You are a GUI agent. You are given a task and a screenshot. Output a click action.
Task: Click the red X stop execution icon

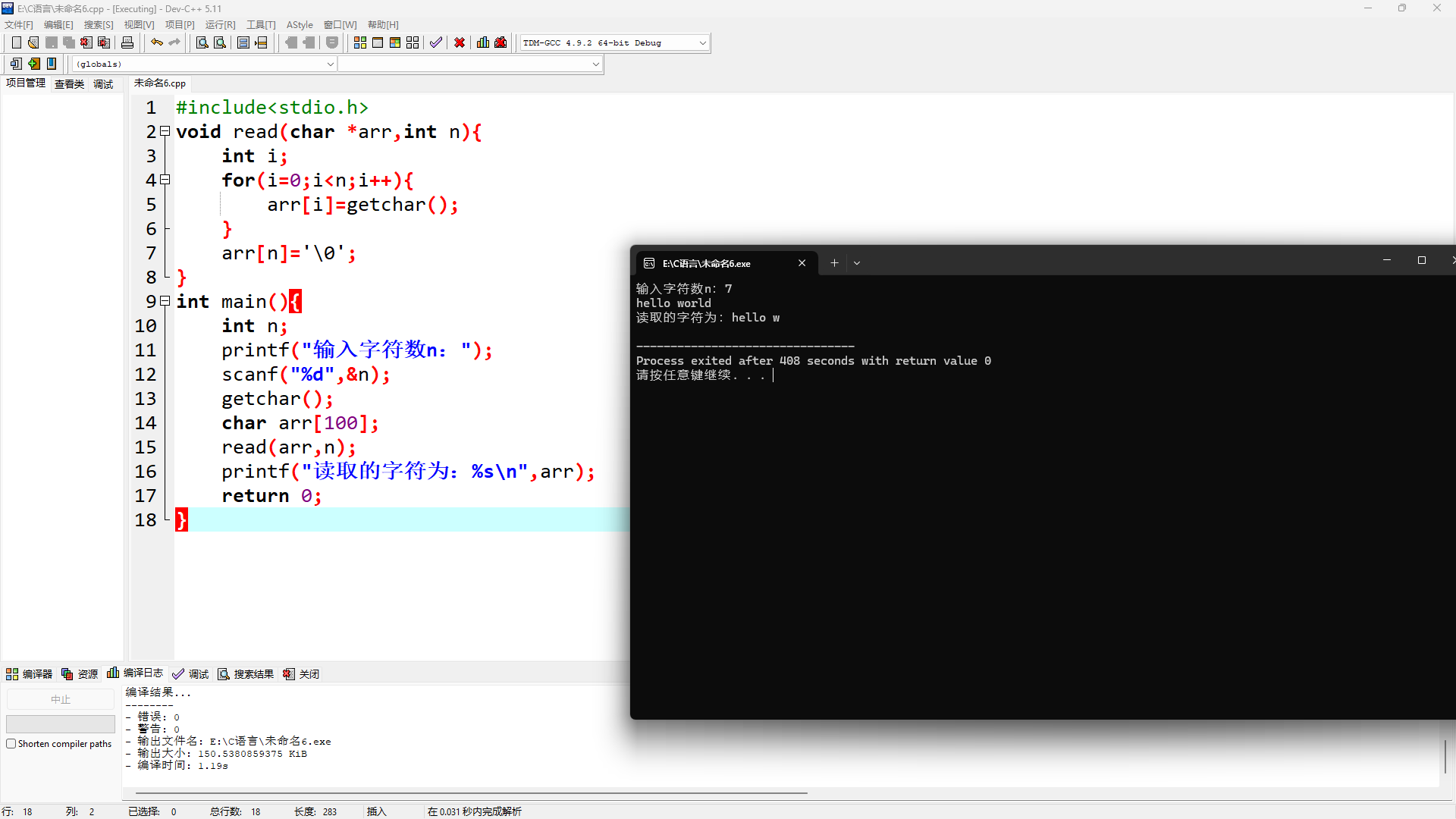click(460, 42)
